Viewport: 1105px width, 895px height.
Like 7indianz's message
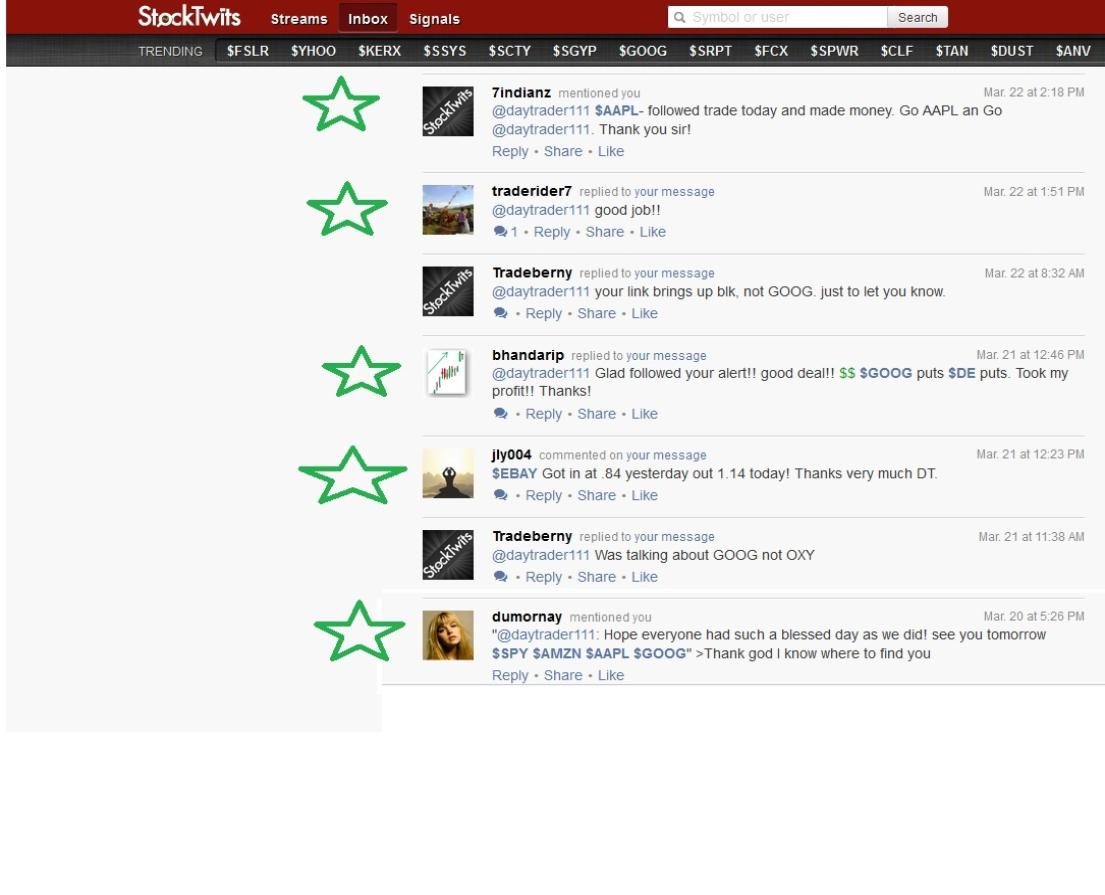(610, 152)
